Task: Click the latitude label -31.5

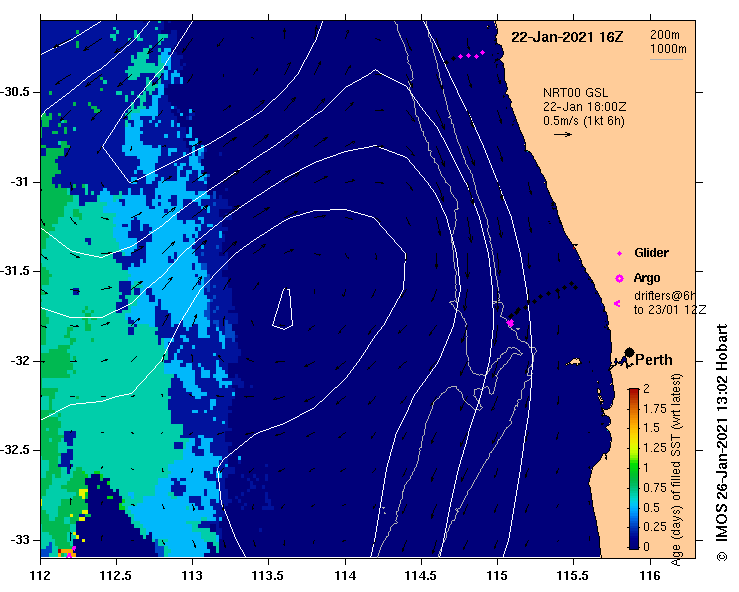Action: point(15,271)
